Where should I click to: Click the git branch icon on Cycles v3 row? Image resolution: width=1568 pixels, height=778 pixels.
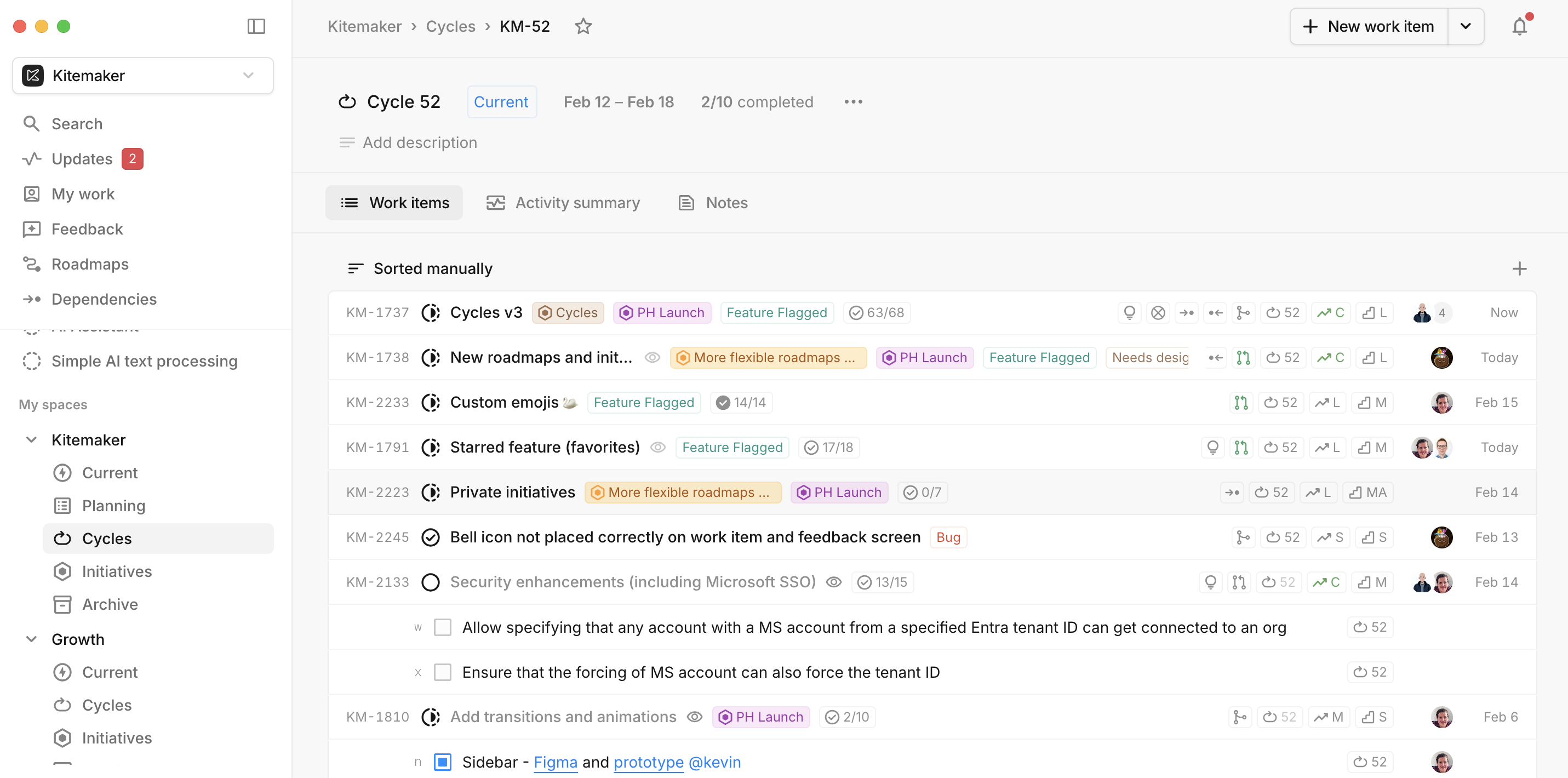pyautogui.click(x=1243, y=312)
